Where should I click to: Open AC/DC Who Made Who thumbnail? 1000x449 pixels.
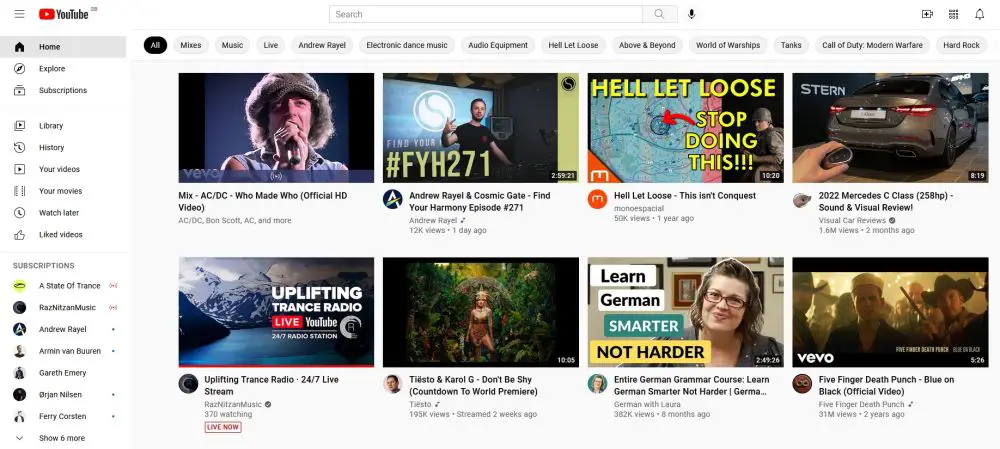click(276, 128)
